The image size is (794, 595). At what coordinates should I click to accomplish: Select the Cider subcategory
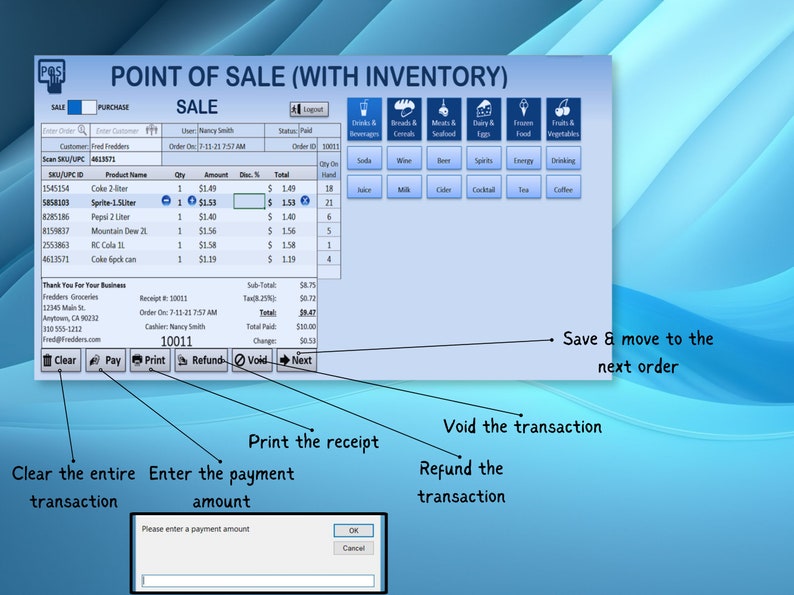pos(444,189)
